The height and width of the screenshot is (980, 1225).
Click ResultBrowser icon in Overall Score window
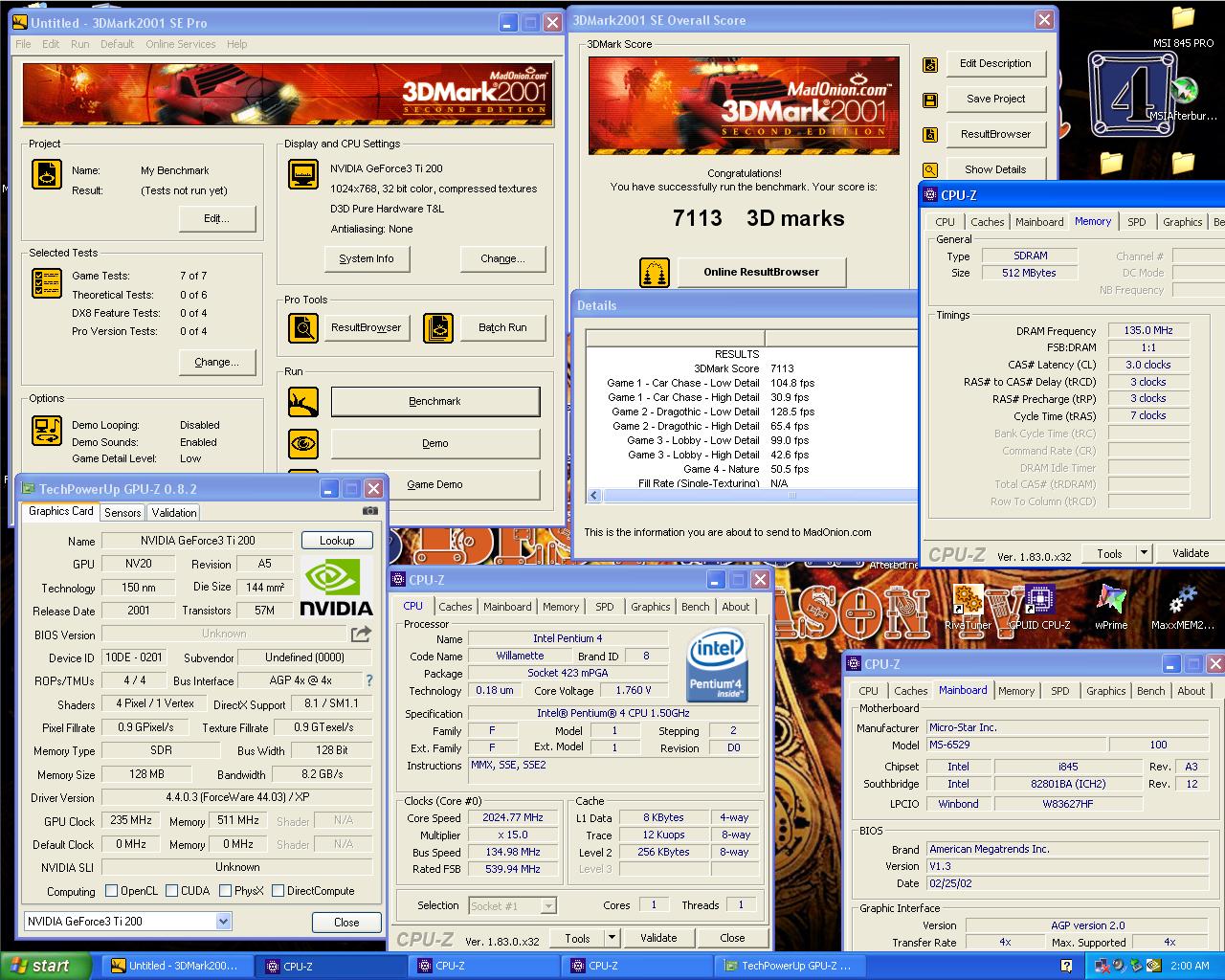[930, 135]
